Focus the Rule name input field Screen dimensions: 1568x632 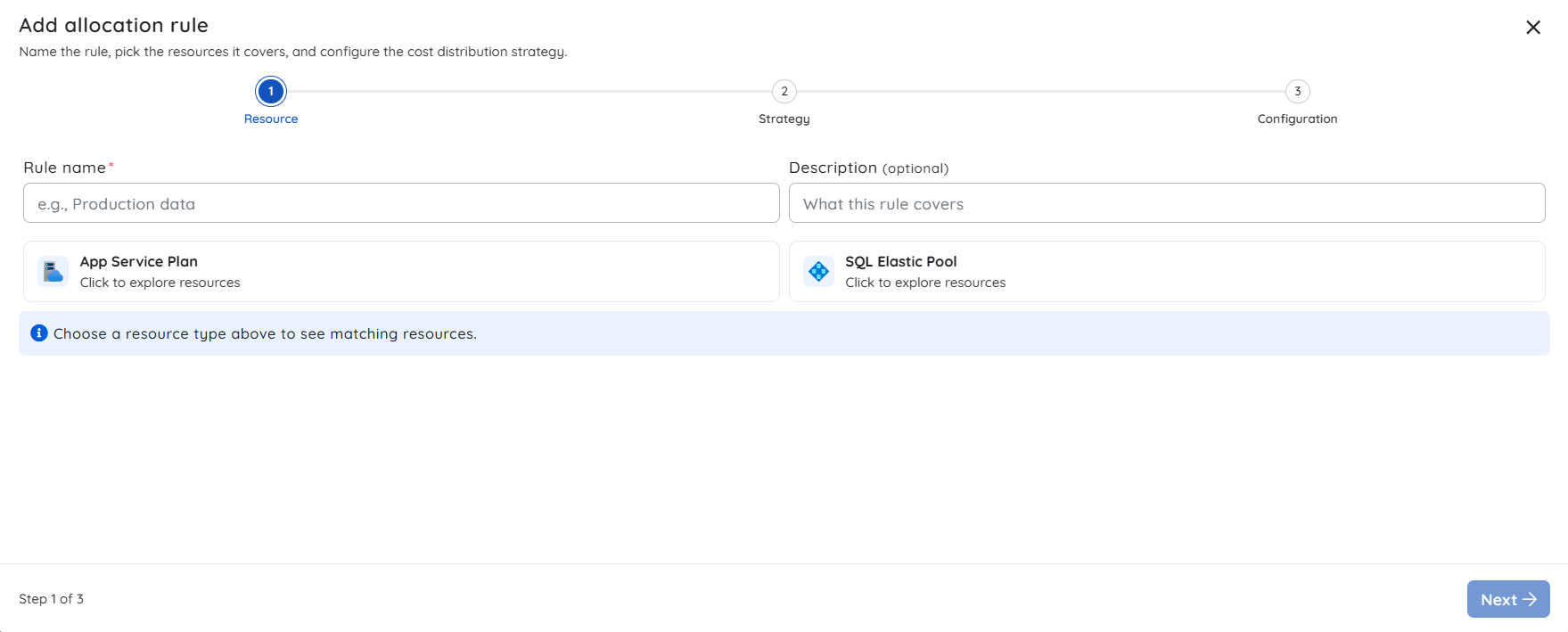click(401, 203)
